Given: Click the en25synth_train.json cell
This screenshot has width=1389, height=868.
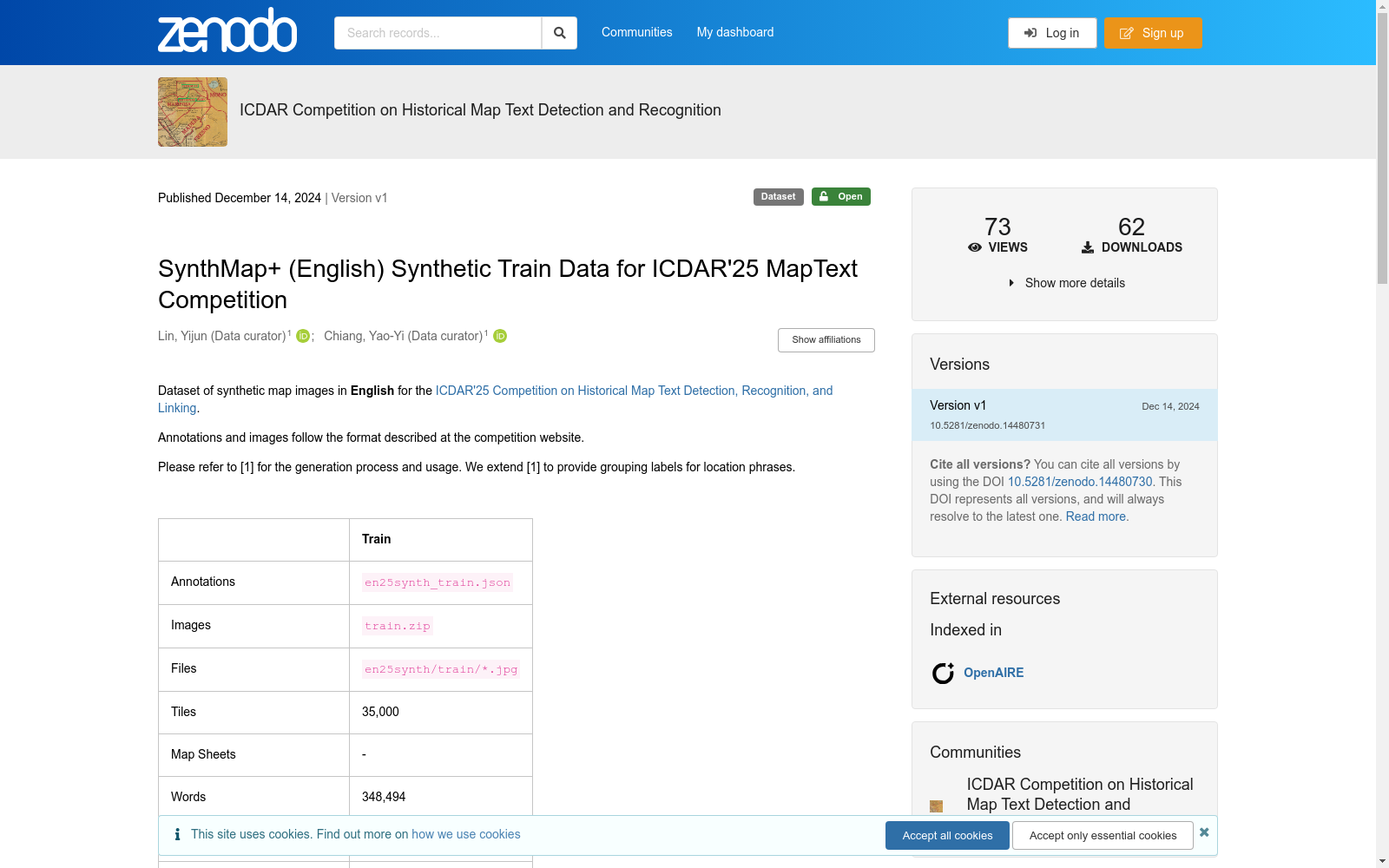Looking at the screenshot, I should coord(438,582).
